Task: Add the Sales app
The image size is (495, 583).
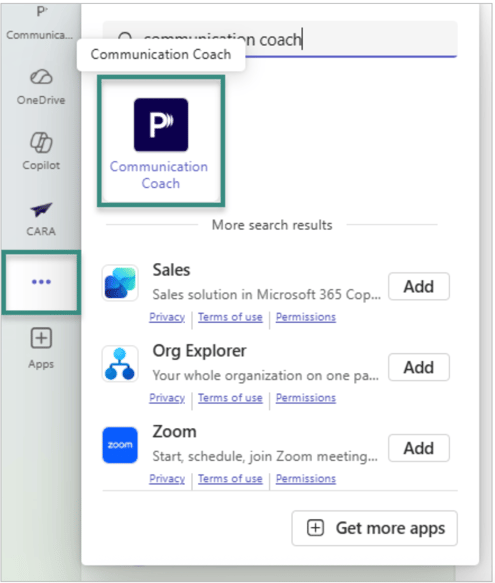Action: [x=419, y=286]
